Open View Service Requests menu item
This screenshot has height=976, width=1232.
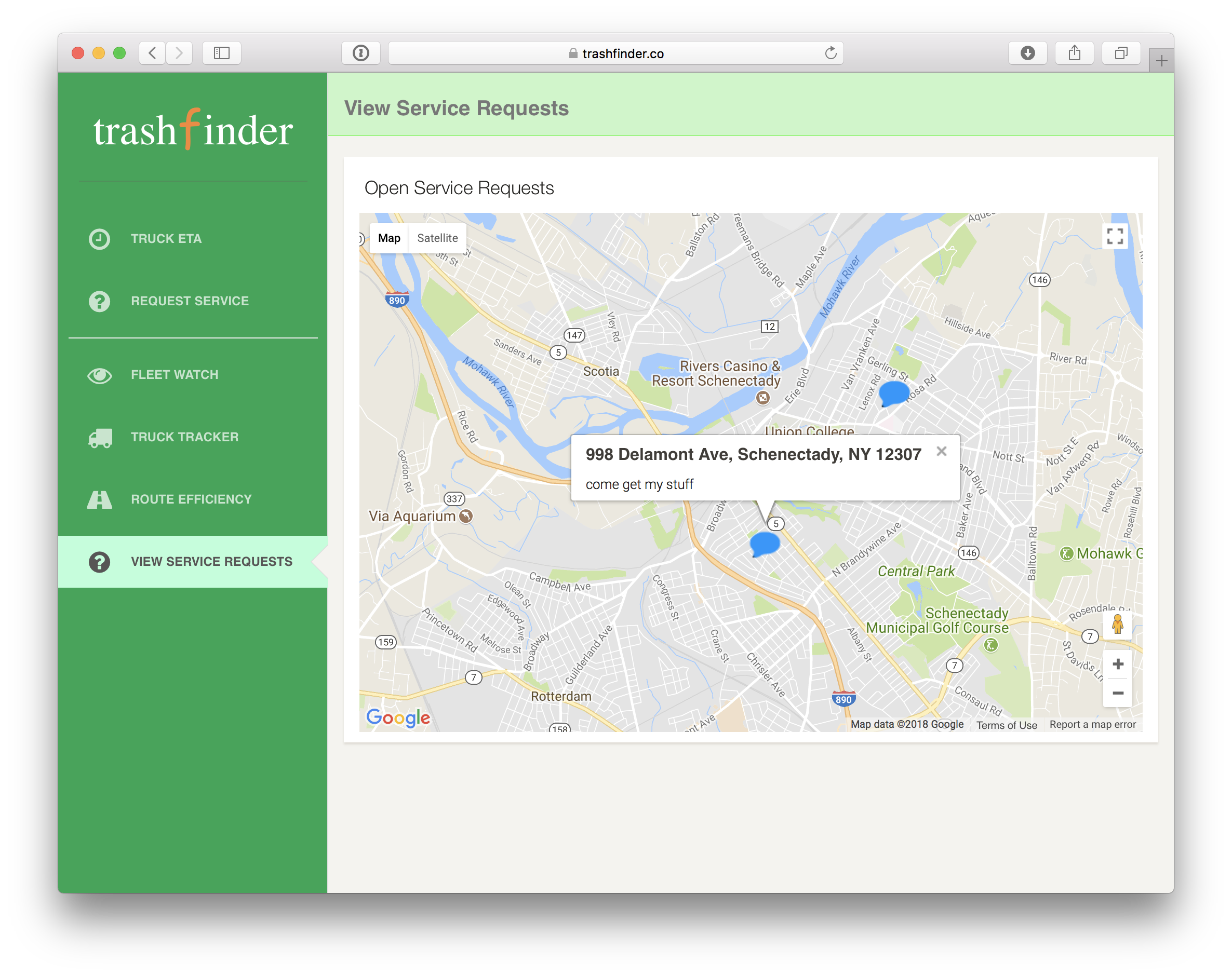pos(211,562)
